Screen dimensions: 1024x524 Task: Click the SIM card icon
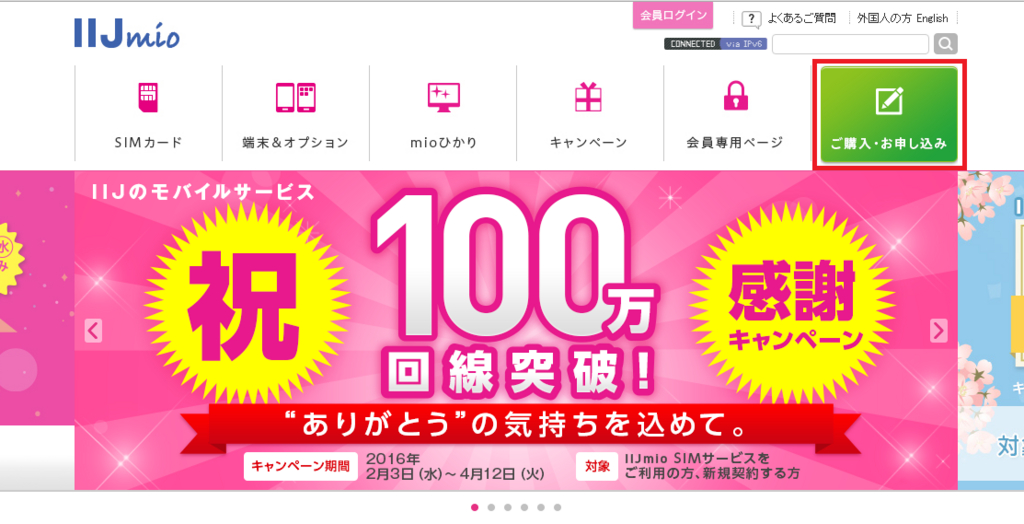148,97
